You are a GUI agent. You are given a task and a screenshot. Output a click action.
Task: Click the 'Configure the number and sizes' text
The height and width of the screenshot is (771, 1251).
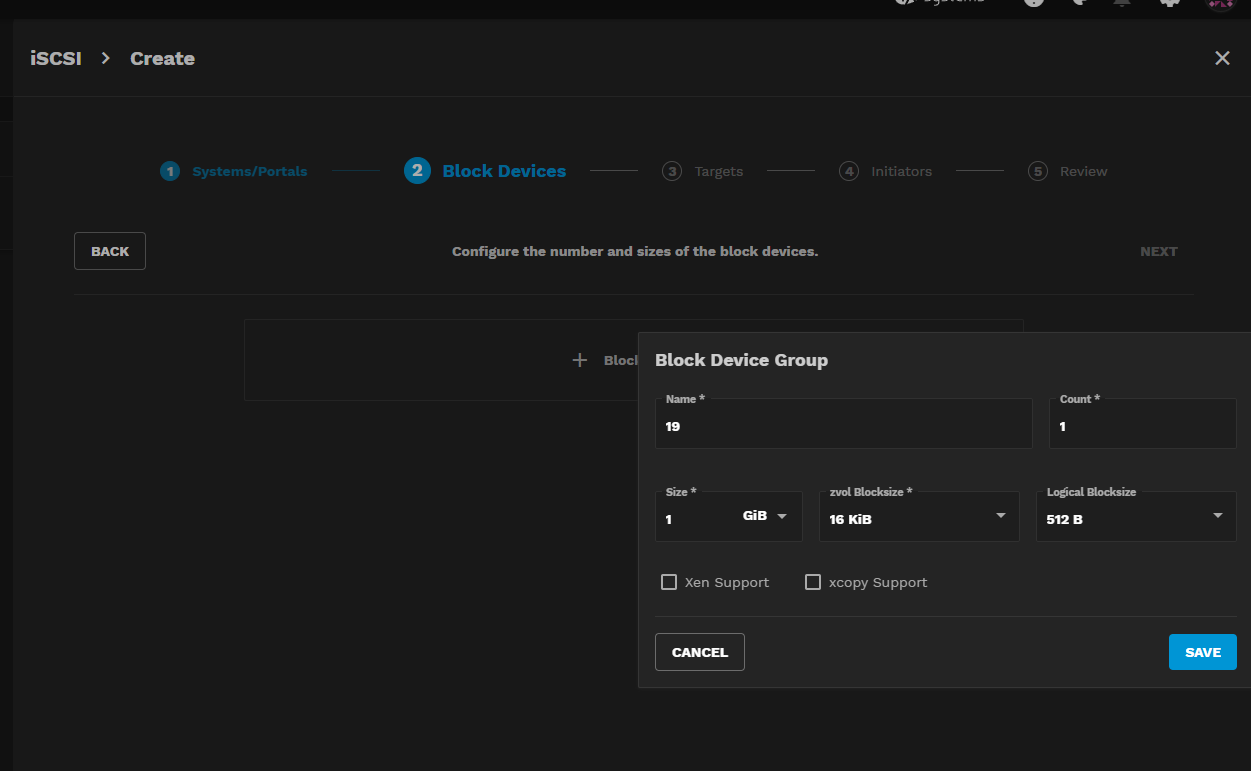pyautogui.click(x=635, y=251)
